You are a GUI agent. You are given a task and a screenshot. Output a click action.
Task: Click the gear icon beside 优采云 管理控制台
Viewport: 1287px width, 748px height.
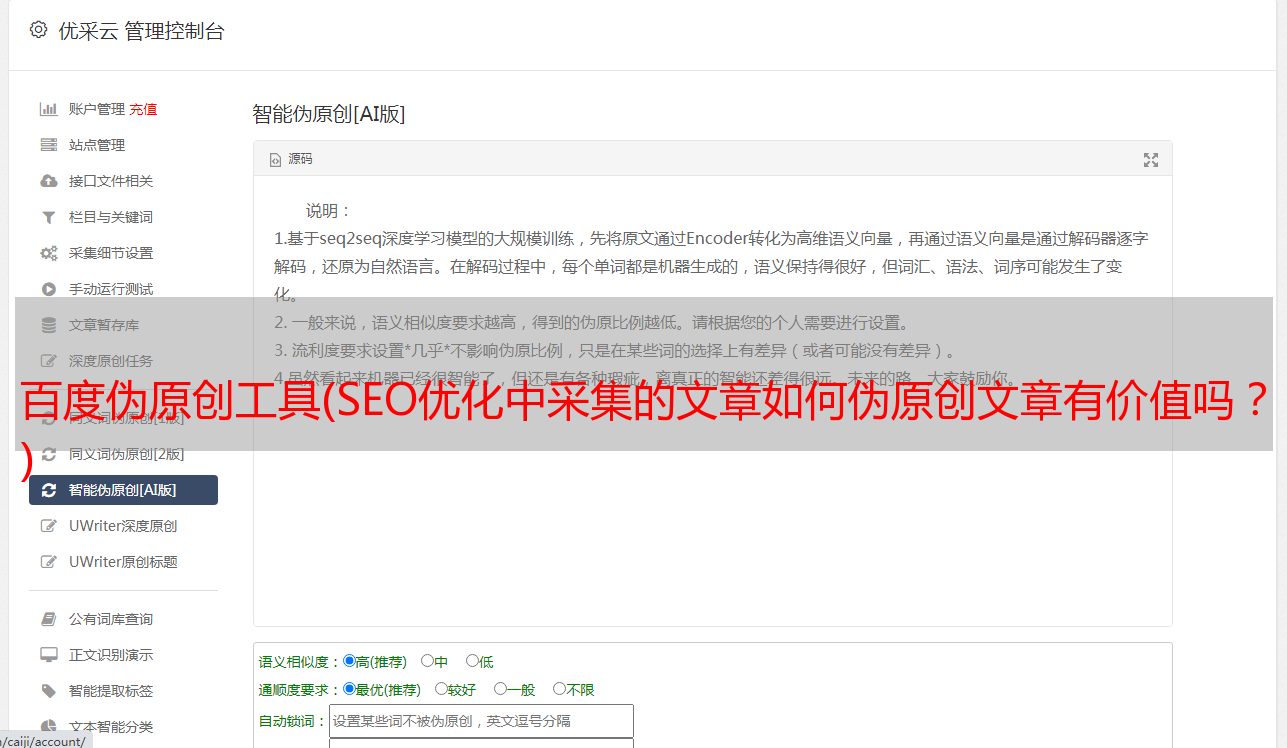click(x=38, y=30)
